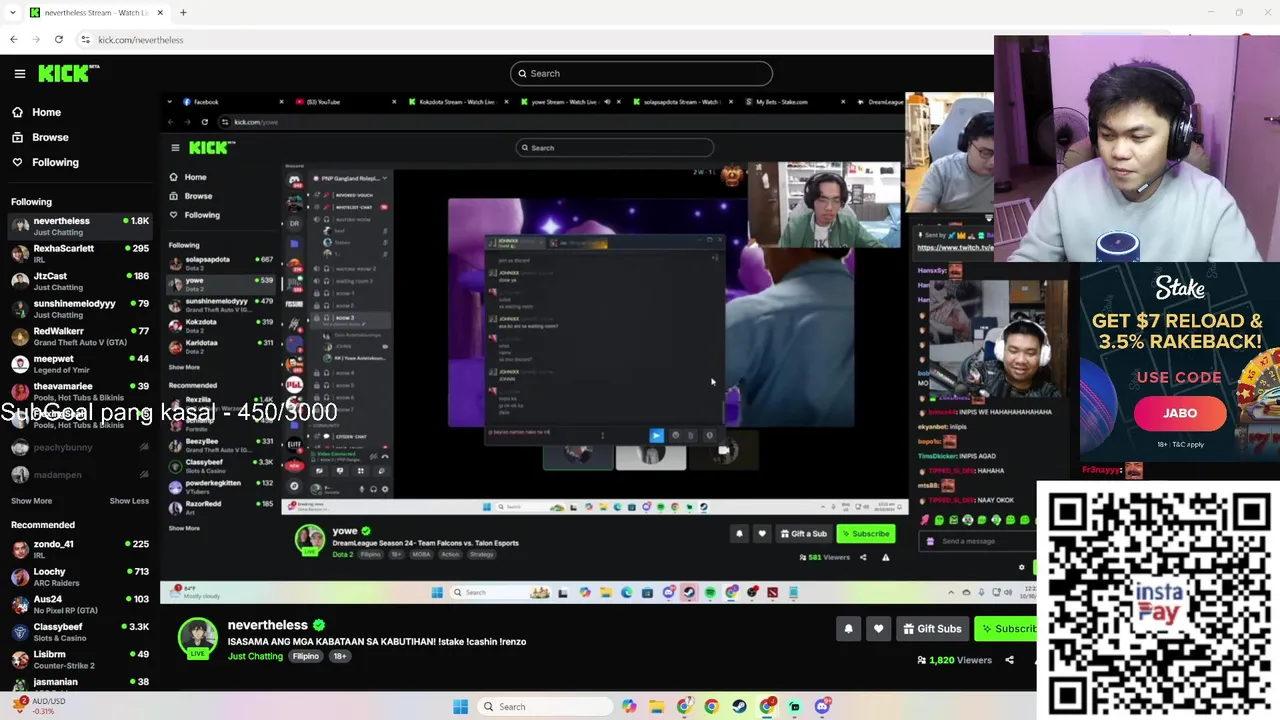
Task: Reload the page with the browser refresh icon
Action: pyautogui.click(x=59, y=39)
